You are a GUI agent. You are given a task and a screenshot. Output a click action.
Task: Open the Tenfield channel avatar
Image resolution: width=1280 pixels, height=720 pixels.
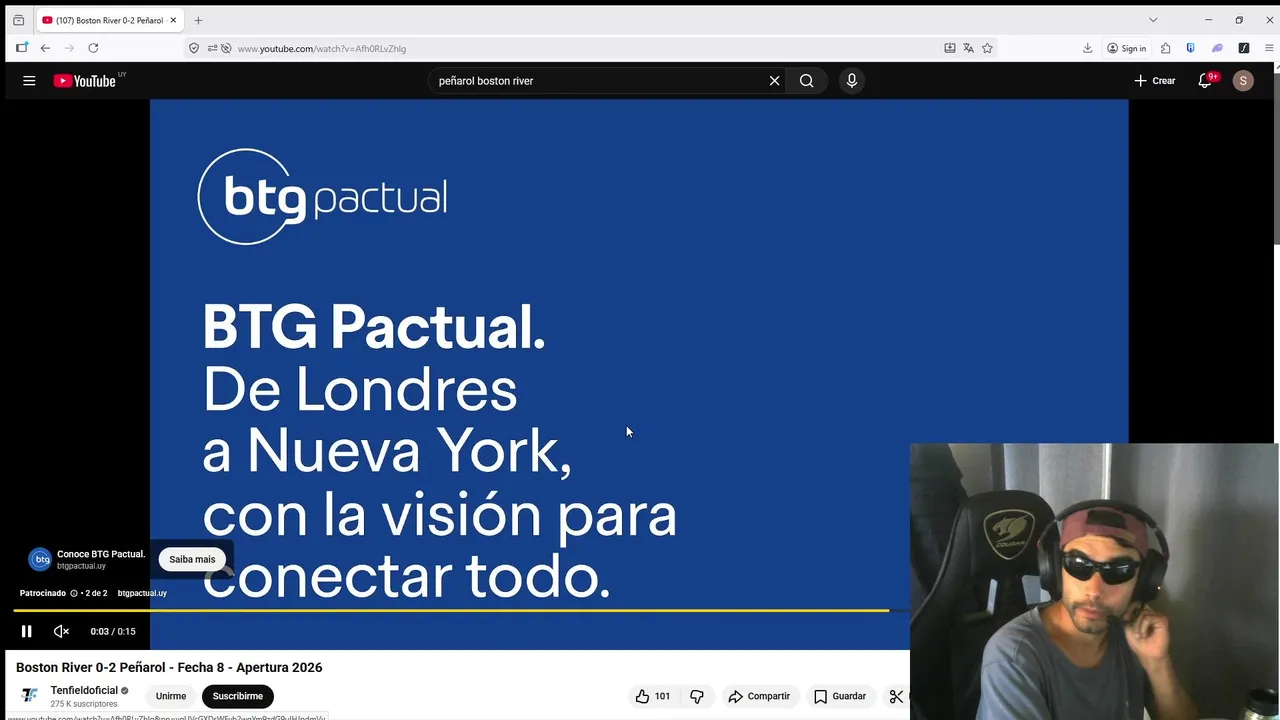coord(30,695)
